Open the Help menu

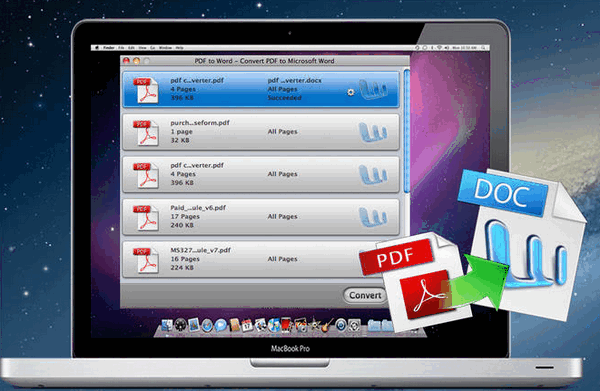point(179,48)
